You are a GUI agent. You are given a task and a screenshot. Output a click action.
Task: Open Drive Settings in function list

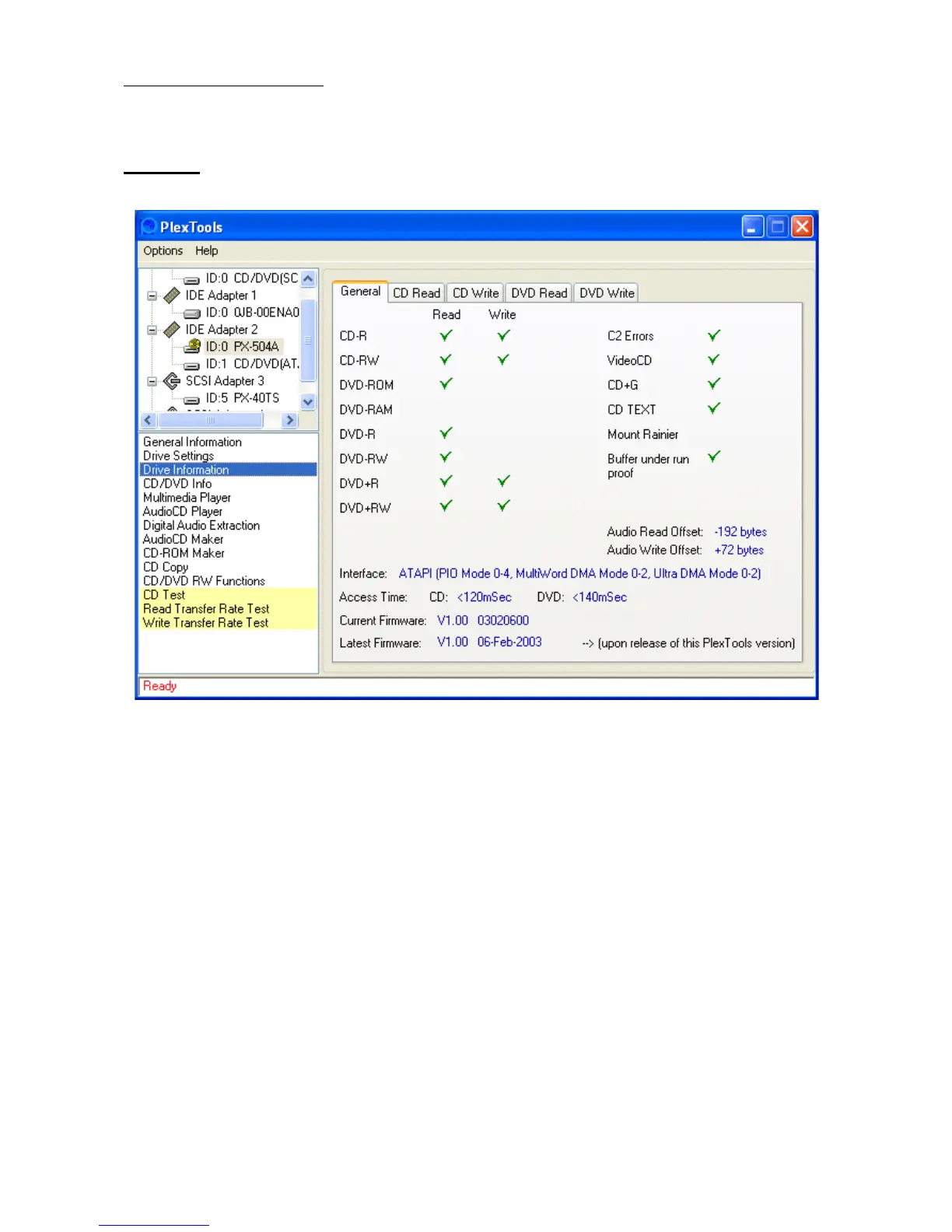click(178, 456)
